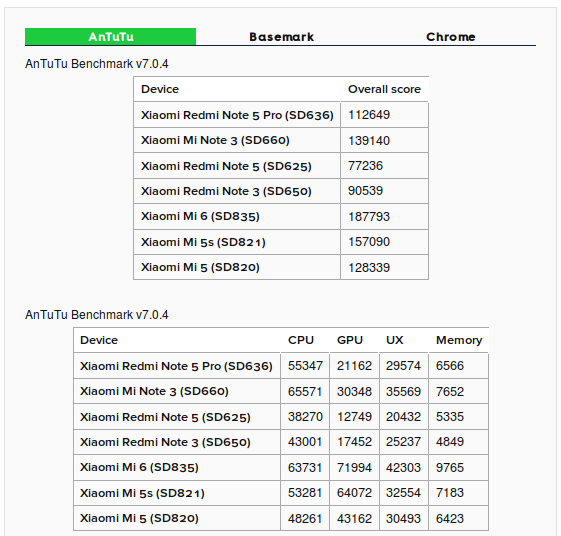Click the Xiaomi Mi 6 score 187793
Viewport: 561px width, 536px height.
coord(369,216)
